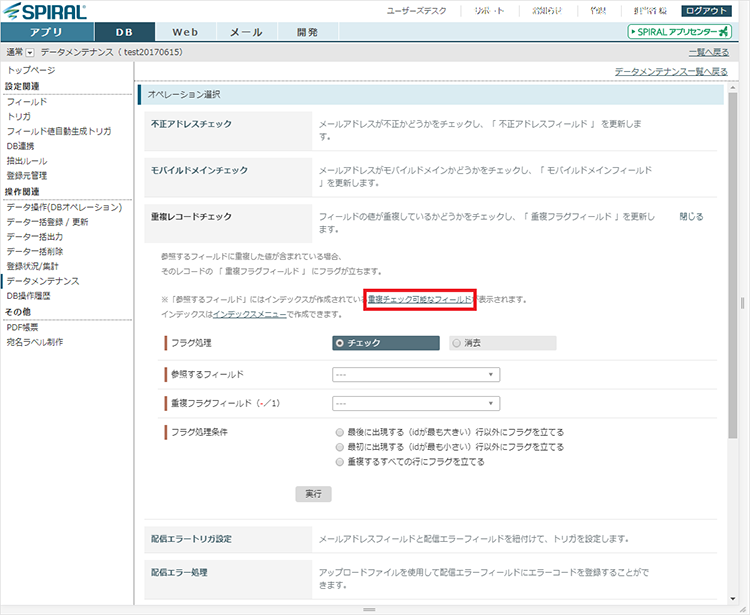Open the 参照するフィールド dropdown
Viewport: 750px width, 615px height.
click(x=416, y=374)
